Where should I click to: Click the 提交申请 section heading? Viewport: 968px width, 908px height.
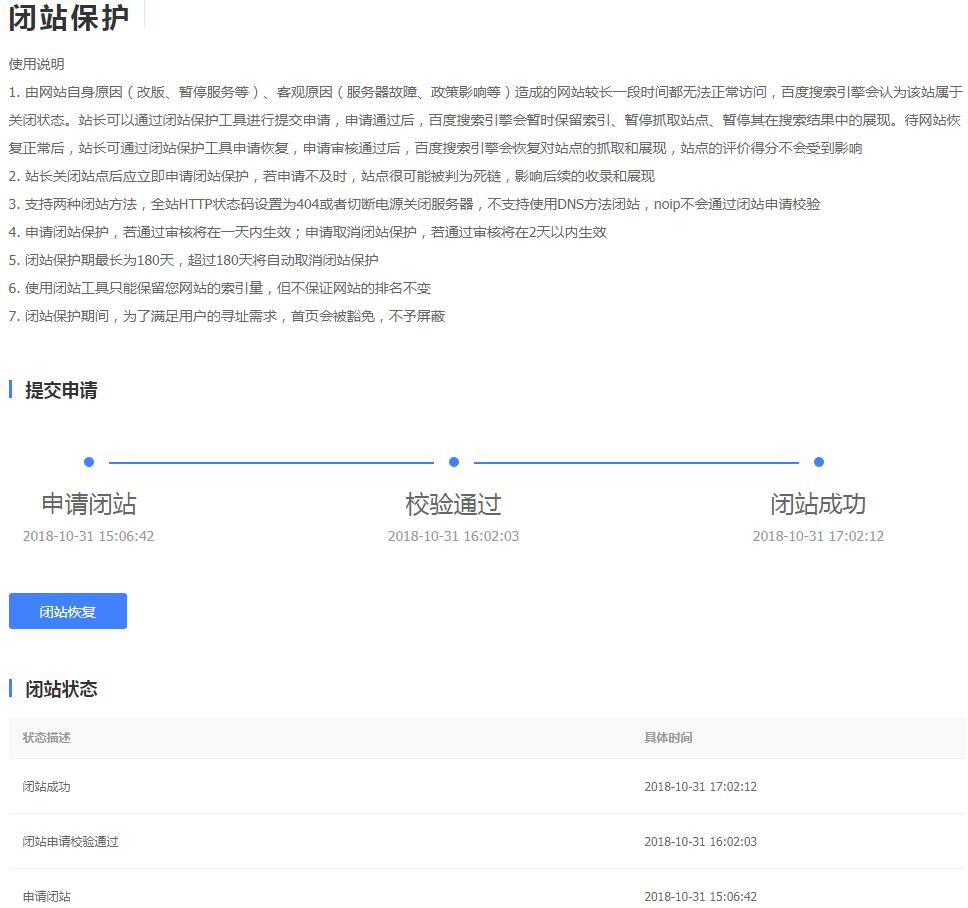coord(61,390)
